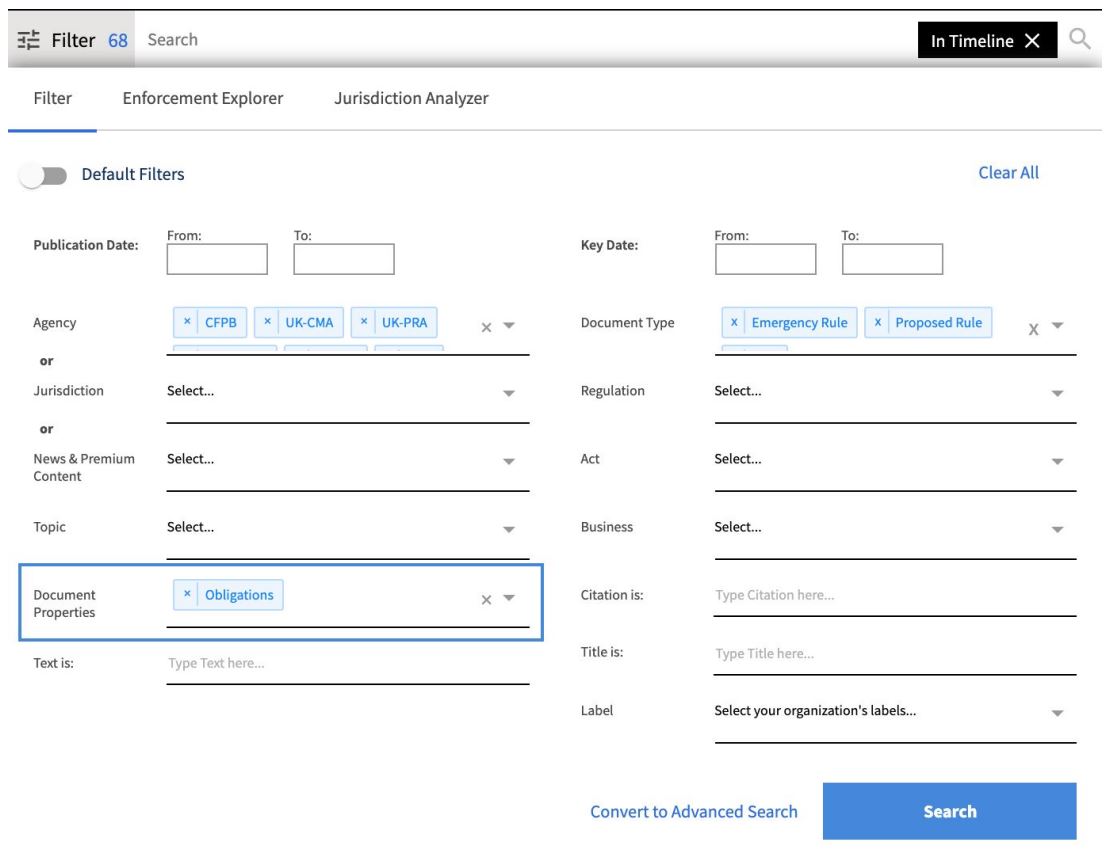Viewport: 1110px width, 855px height.
Task: Open the Topic dropdown
Action: pos(509,529)
